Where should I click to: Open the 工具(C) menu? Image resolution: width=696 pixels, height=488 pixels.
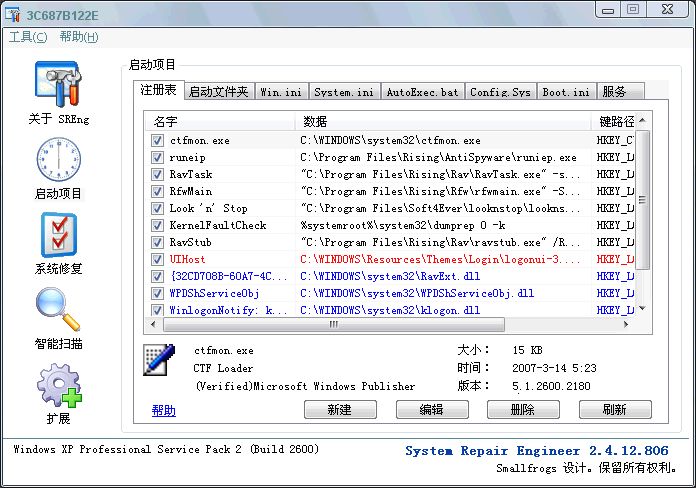point(28,37)
